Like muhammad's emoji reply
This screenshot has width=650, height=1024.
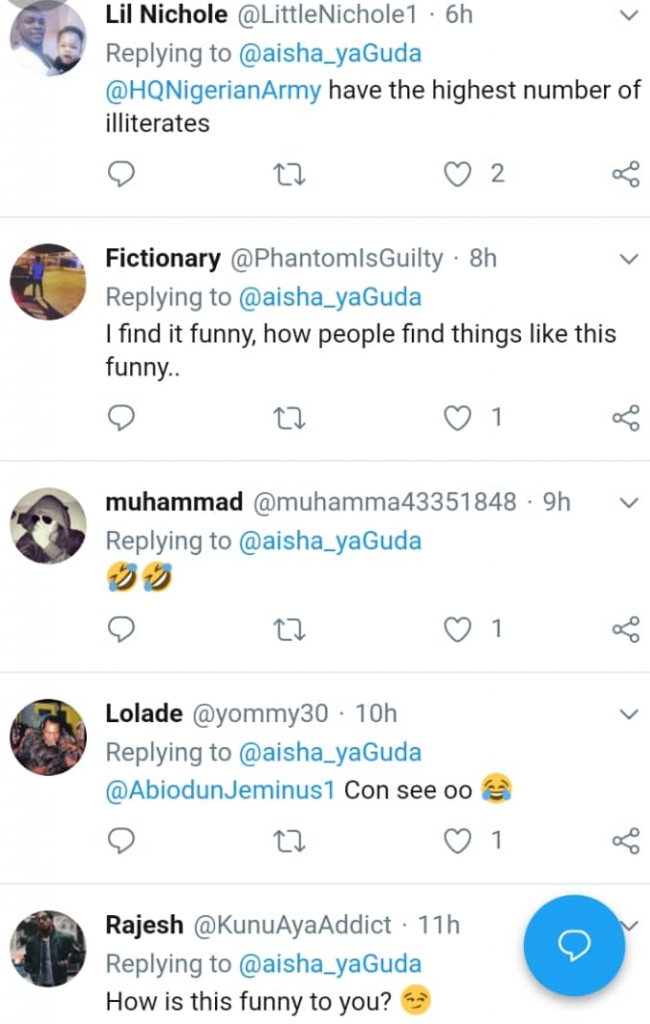(x=458, y=629)
